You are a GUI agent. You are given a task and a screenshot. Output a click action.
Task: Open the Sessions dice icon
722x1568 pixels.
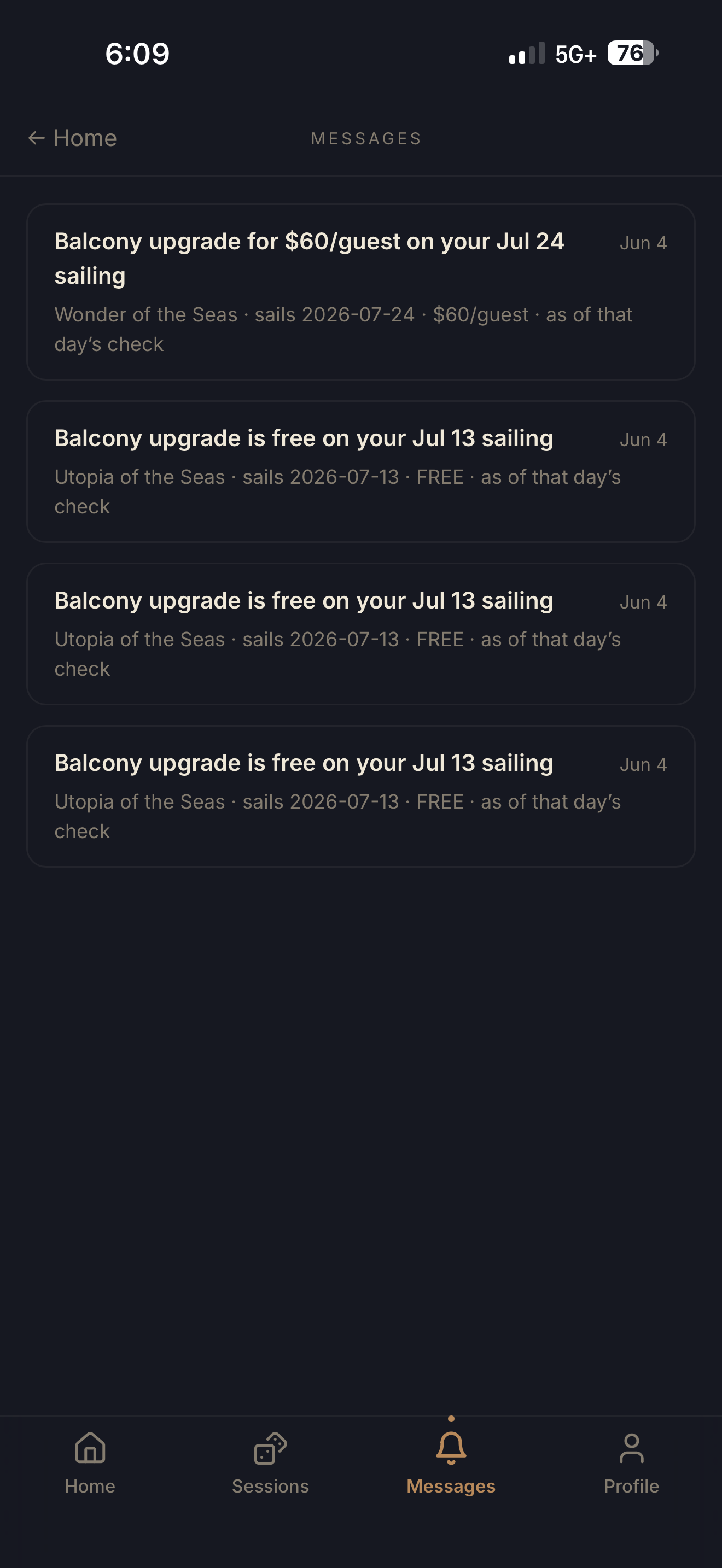tap(270, 1448)
